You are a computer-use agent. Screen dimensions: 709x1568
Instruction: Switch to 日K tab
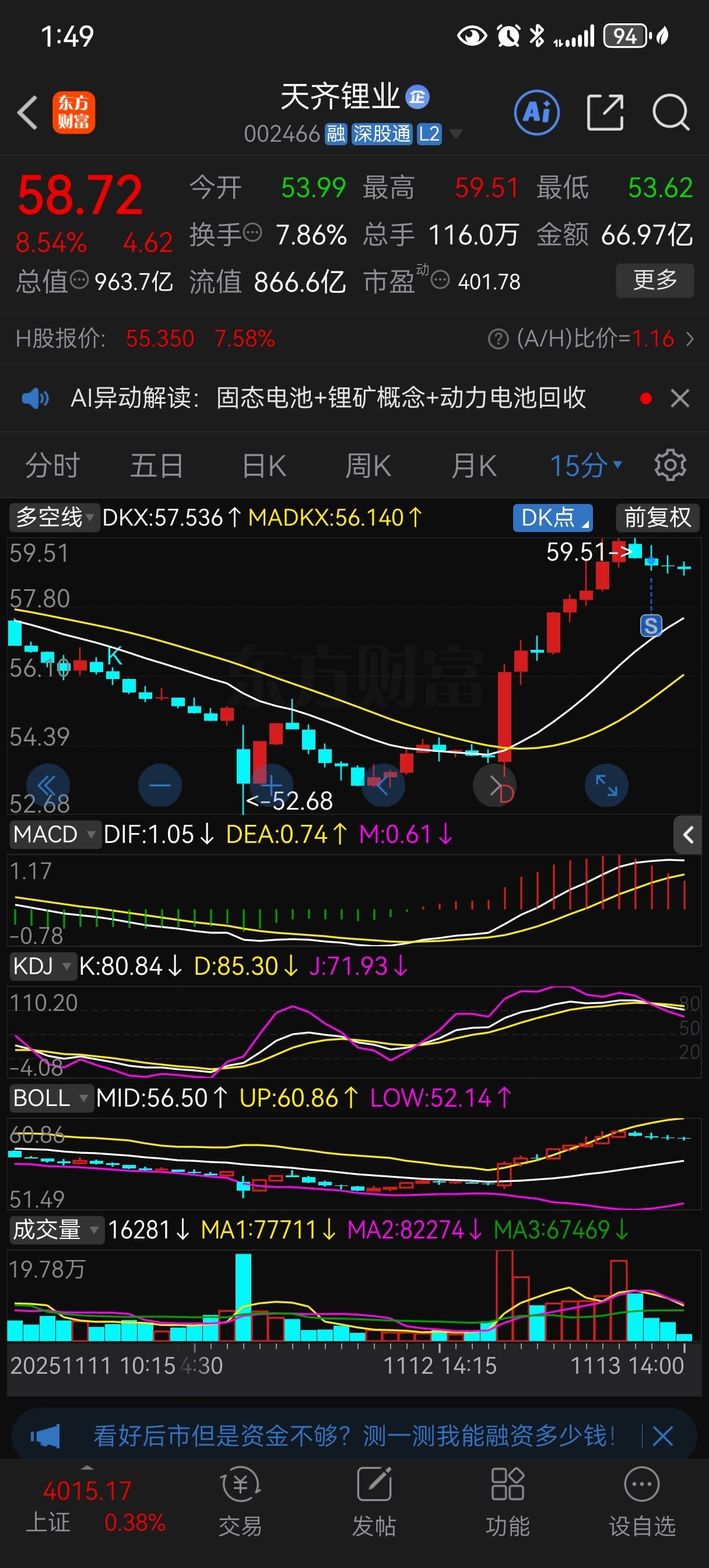coord(264,466)
